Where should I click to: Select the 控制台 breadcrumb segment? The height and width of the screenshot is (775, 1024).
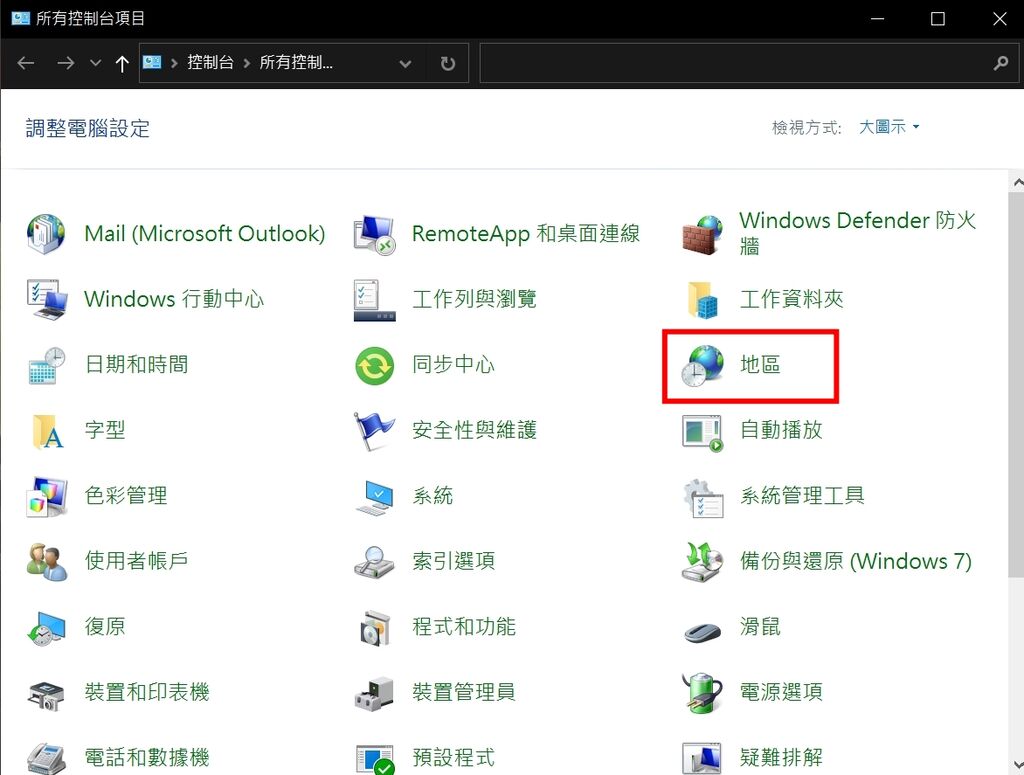pyautogui.click(x=210, y=63)
